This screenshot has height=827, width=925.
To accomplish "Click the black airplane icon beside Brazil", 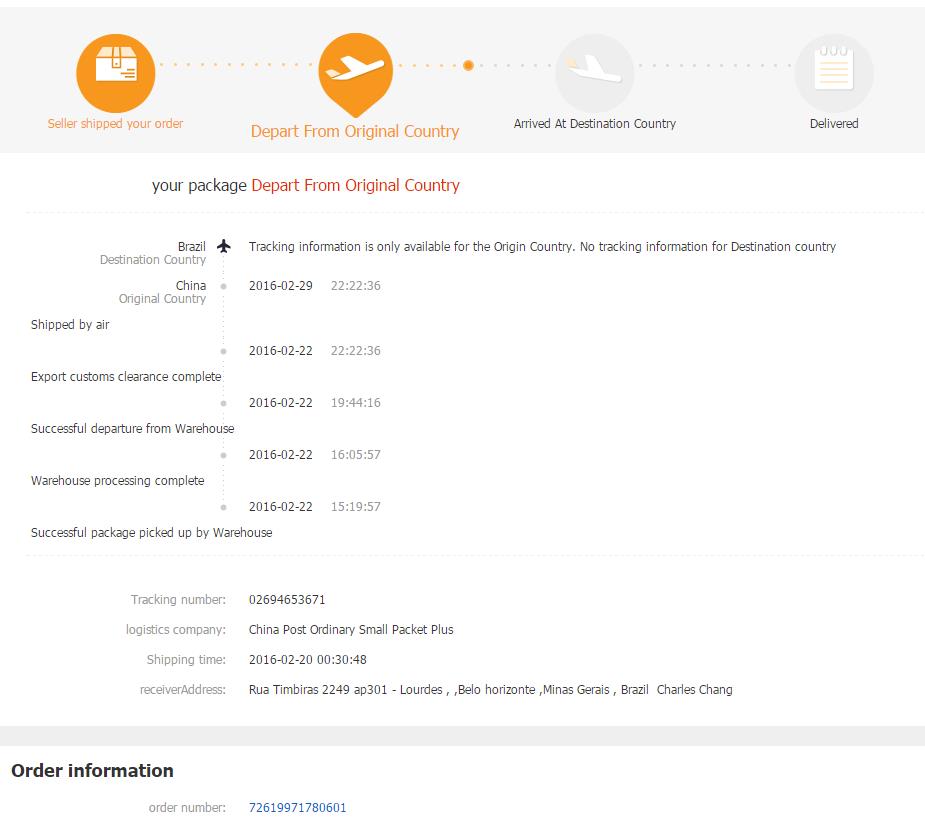I will pyautogui.click(x=224, y=246).
